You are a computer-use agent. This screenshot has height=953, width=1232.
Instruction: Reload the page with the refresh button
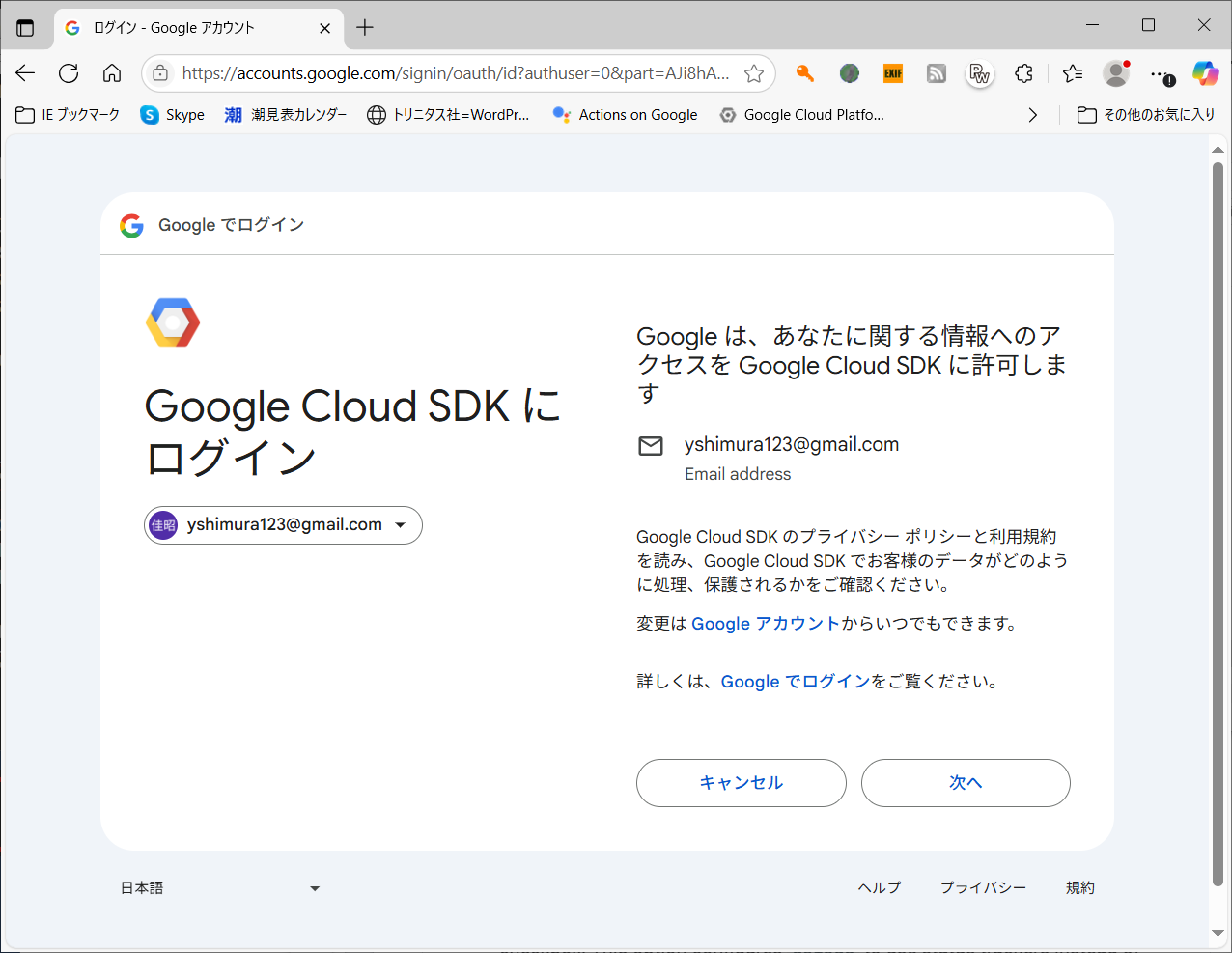pos(69,73)
